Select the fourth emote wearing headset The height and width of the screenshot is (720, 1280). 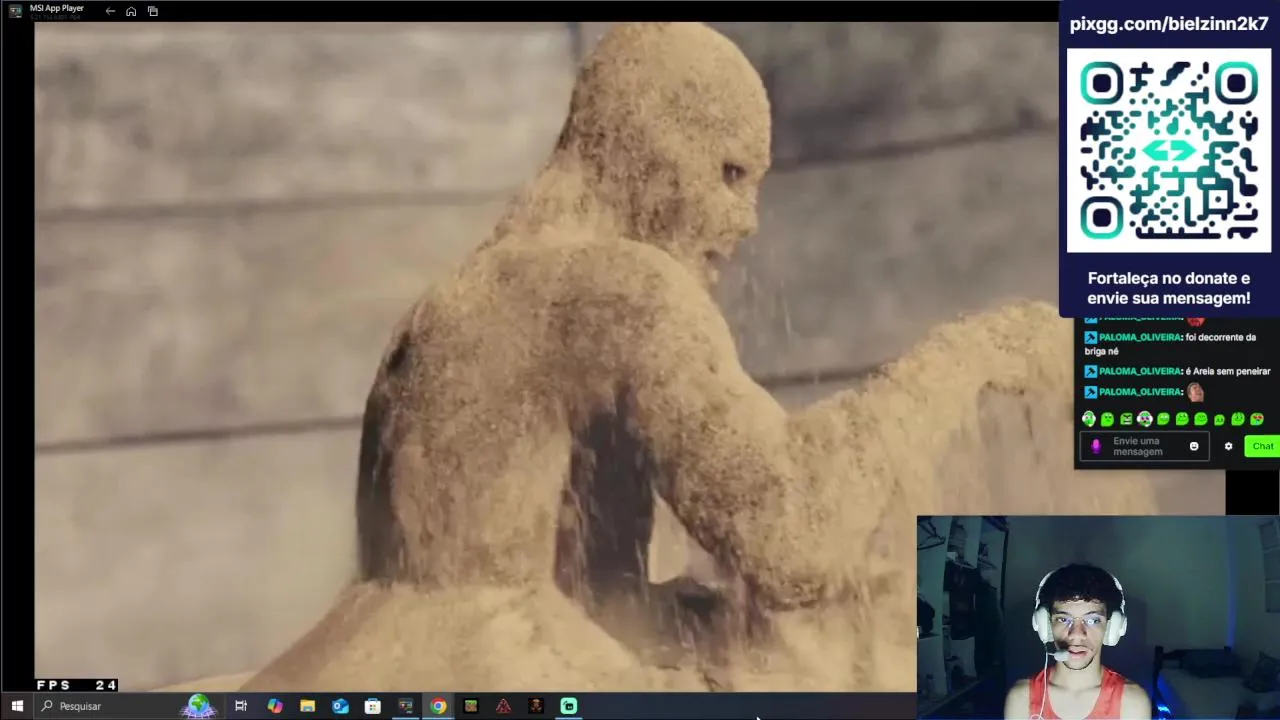click(x=1145, y=419)
